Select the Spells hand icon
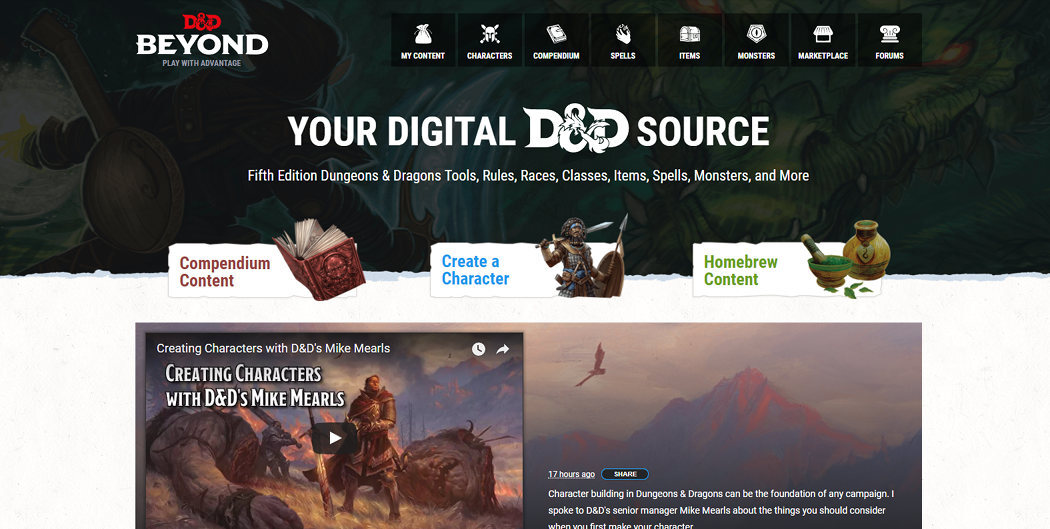The height and width of the screenshot is (529, 1050). [623, 34]
